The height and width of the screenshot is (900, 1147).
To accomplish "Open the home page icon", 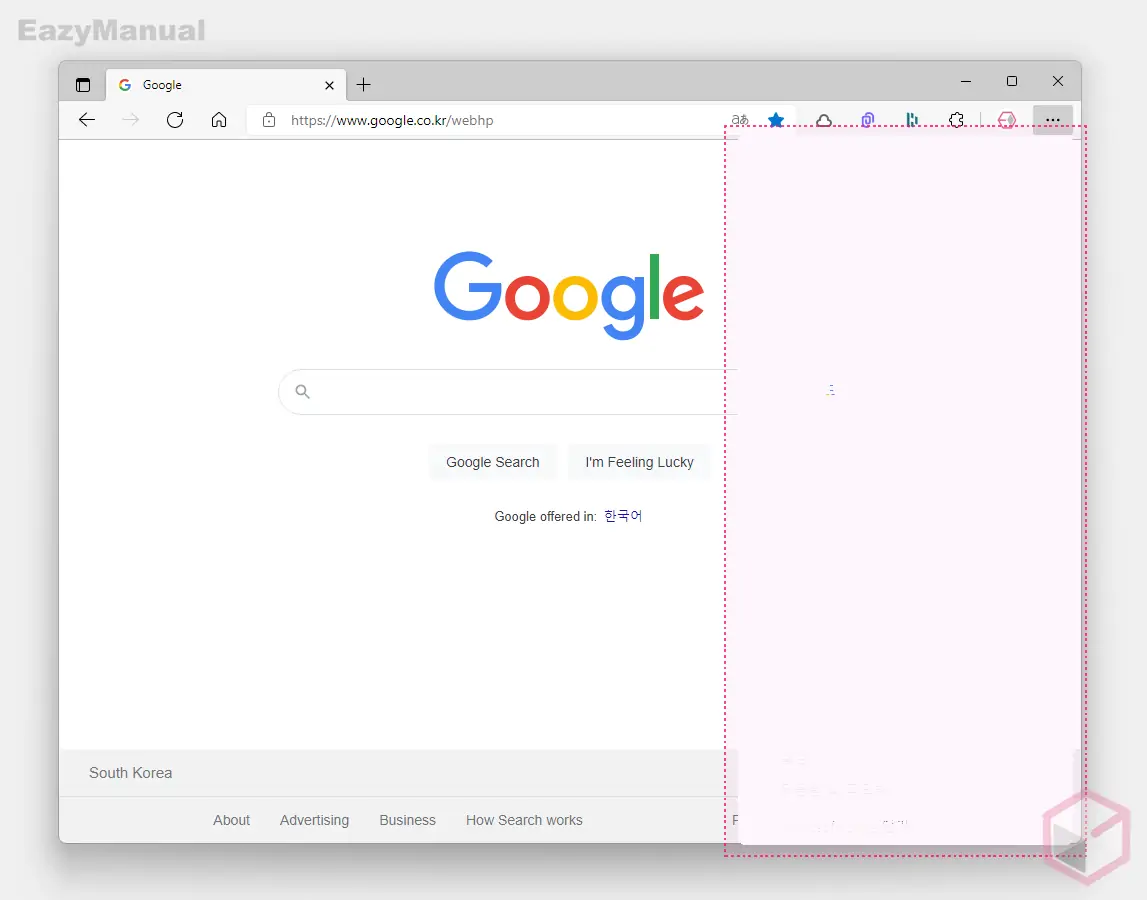I will [219, 120].
